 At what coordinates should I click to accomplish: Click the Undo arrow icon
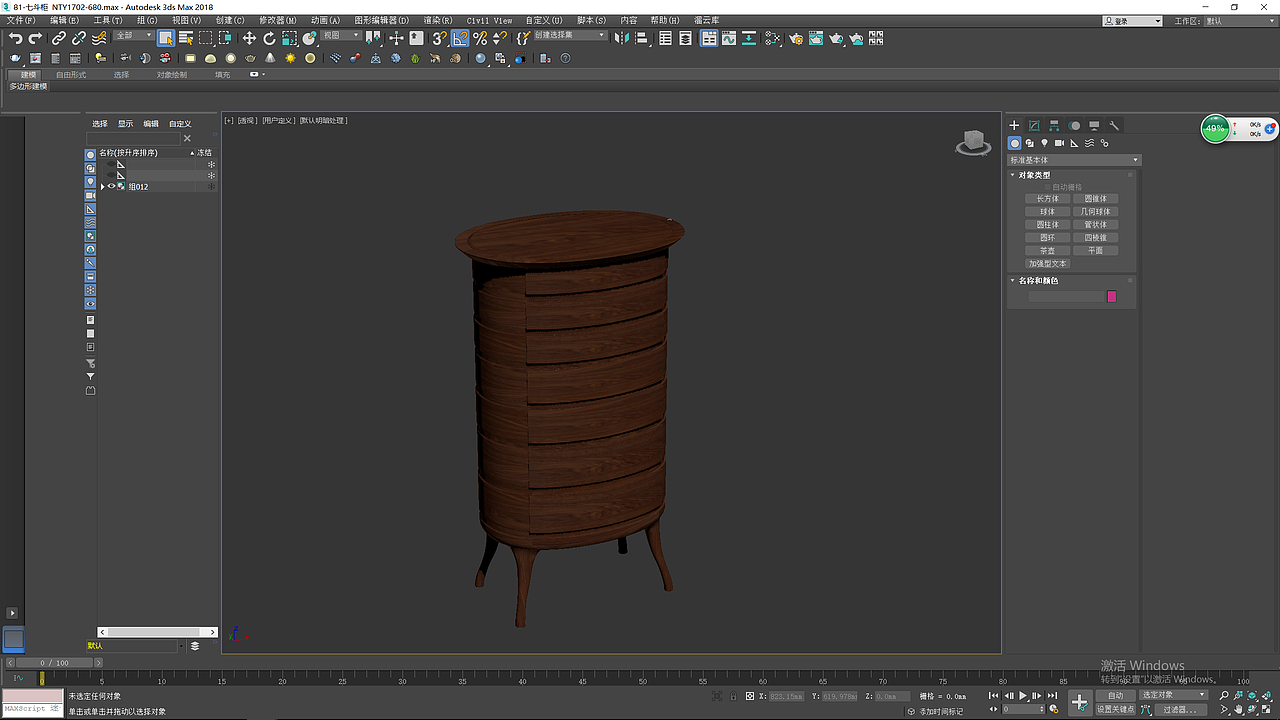tap(15, 38)
